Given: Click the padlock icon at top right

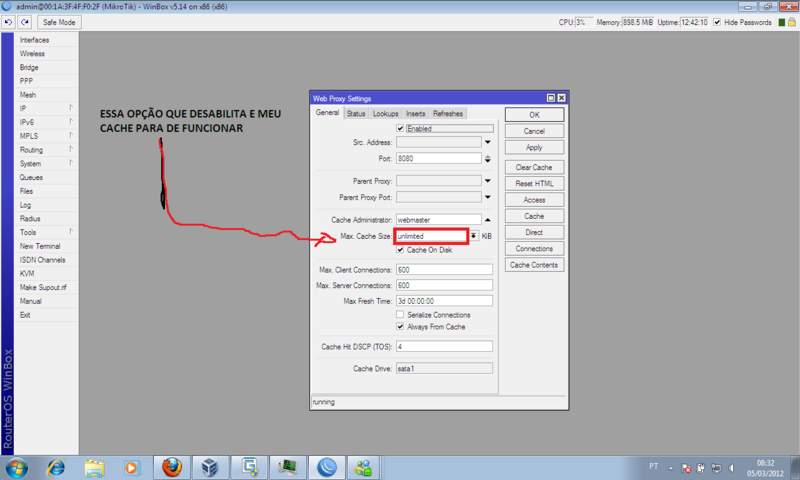Looking at the screenshot, I should (792, 22).
